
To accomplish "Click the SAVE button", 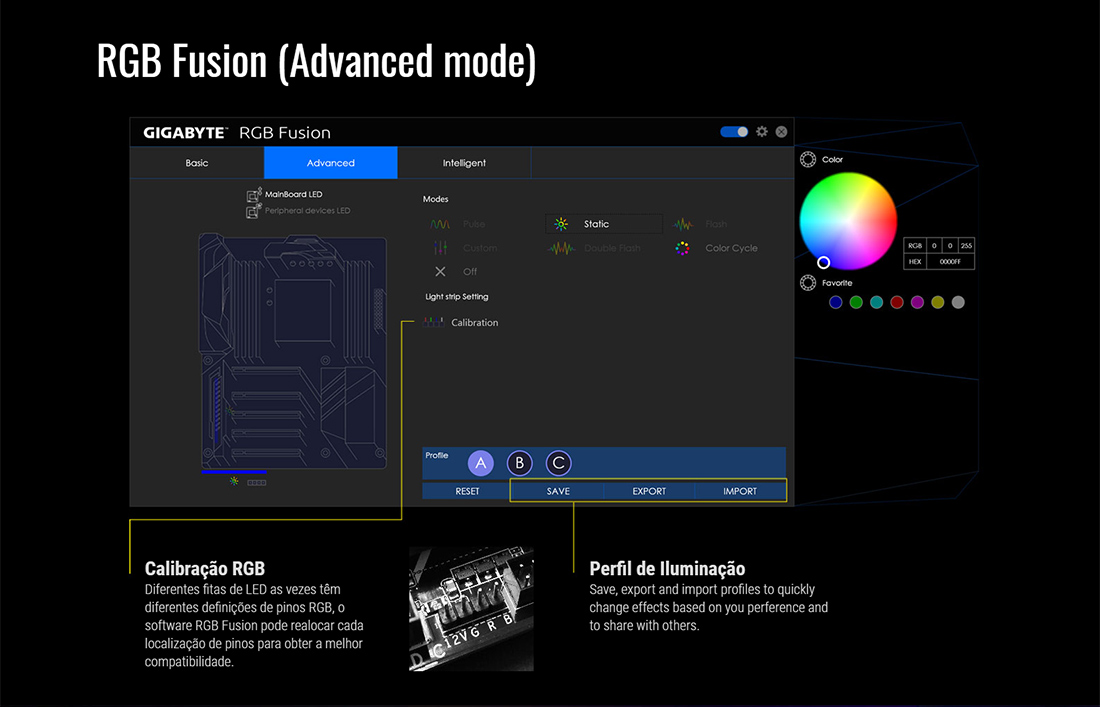I will [558, 491].
